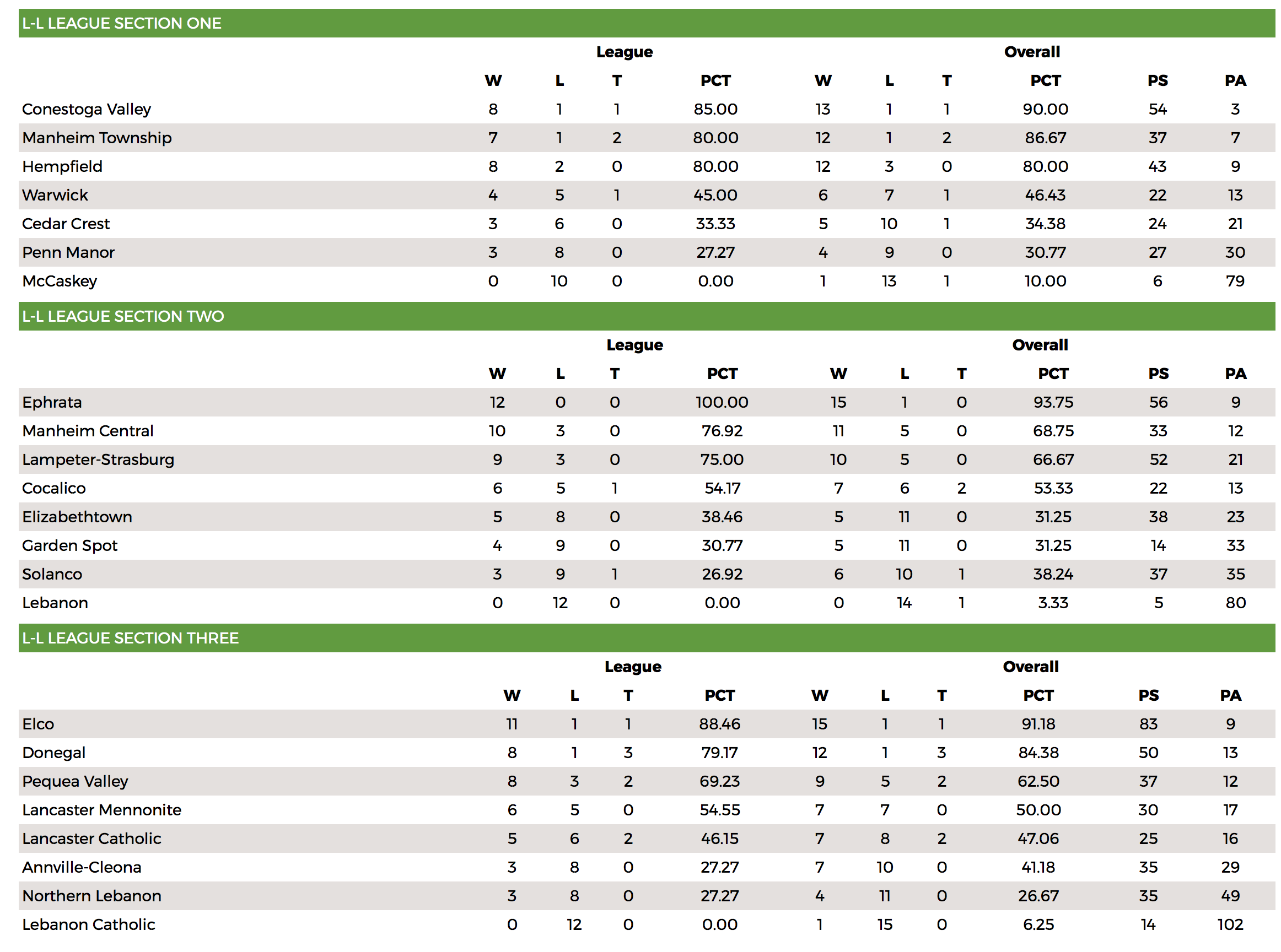Viewport: 1281px width, 952px height.
Task: Select the Manheim Township team row
Action: [x=646, y=138]
